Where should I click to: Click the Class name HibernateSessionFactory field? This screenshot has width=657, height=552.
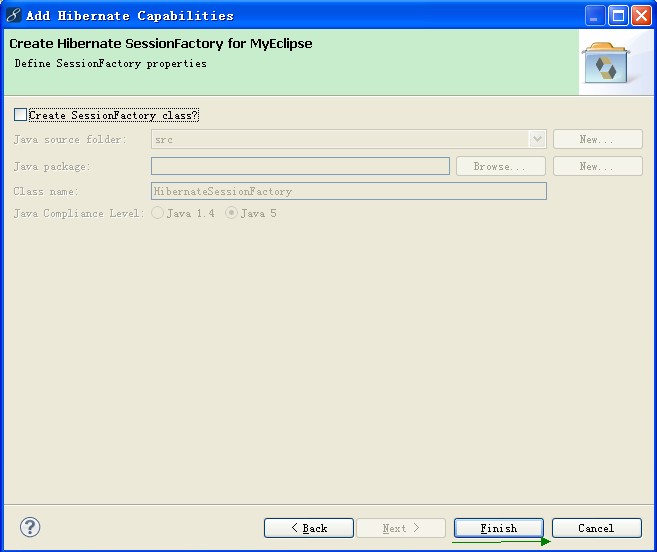pyautogui.click(x=349, y=191)
